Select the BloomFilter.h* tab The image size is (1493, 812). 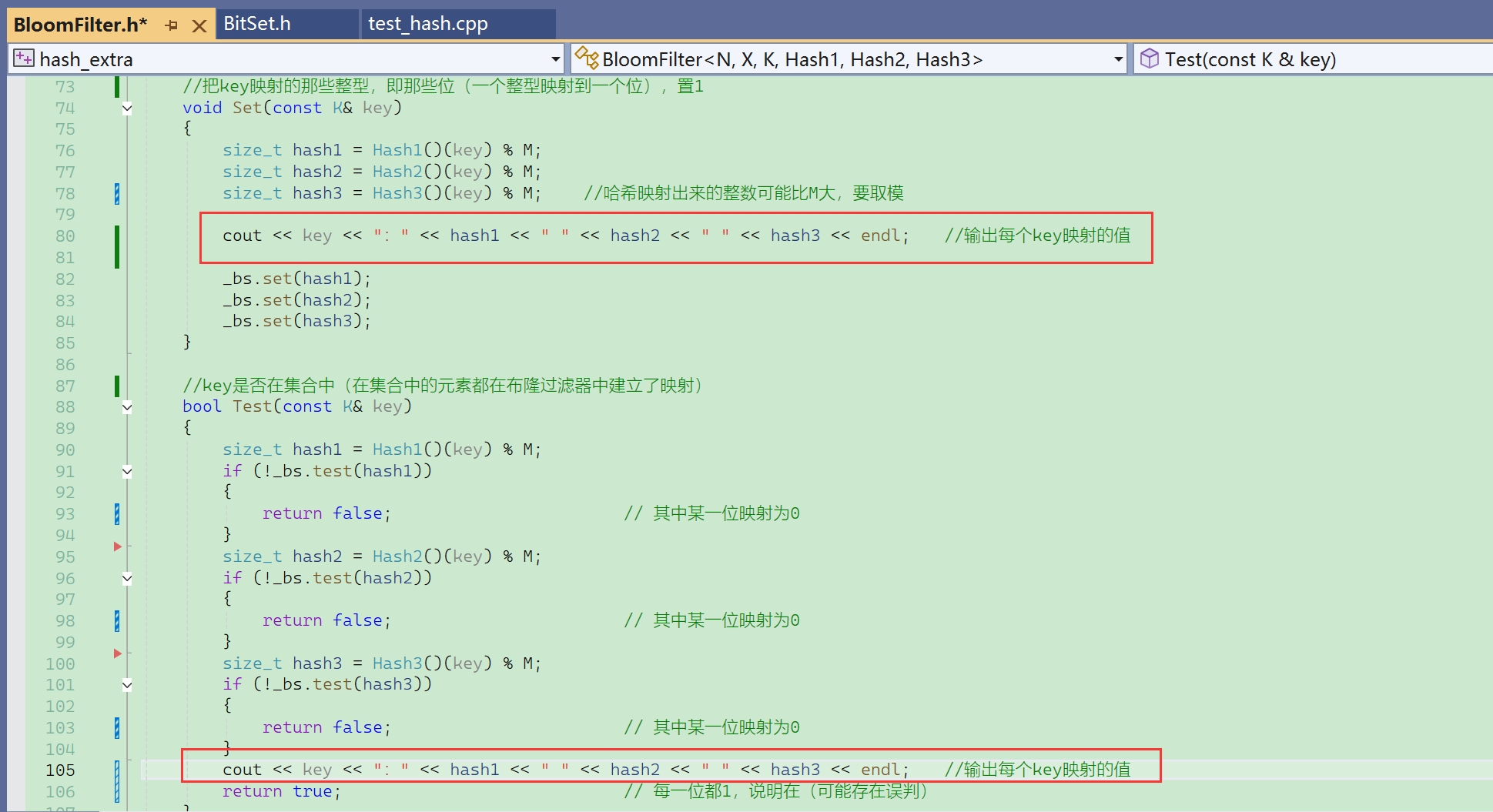click(80, 25)
